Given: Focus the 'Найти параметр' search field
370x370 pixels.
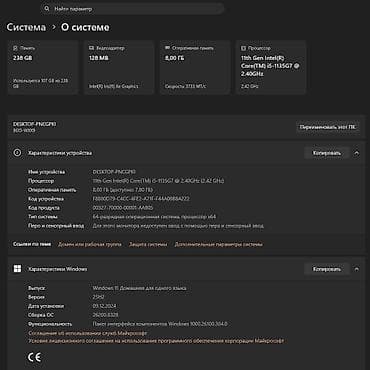Looking at the screenshot, I should pyautogui.click(x=133, y=9).
